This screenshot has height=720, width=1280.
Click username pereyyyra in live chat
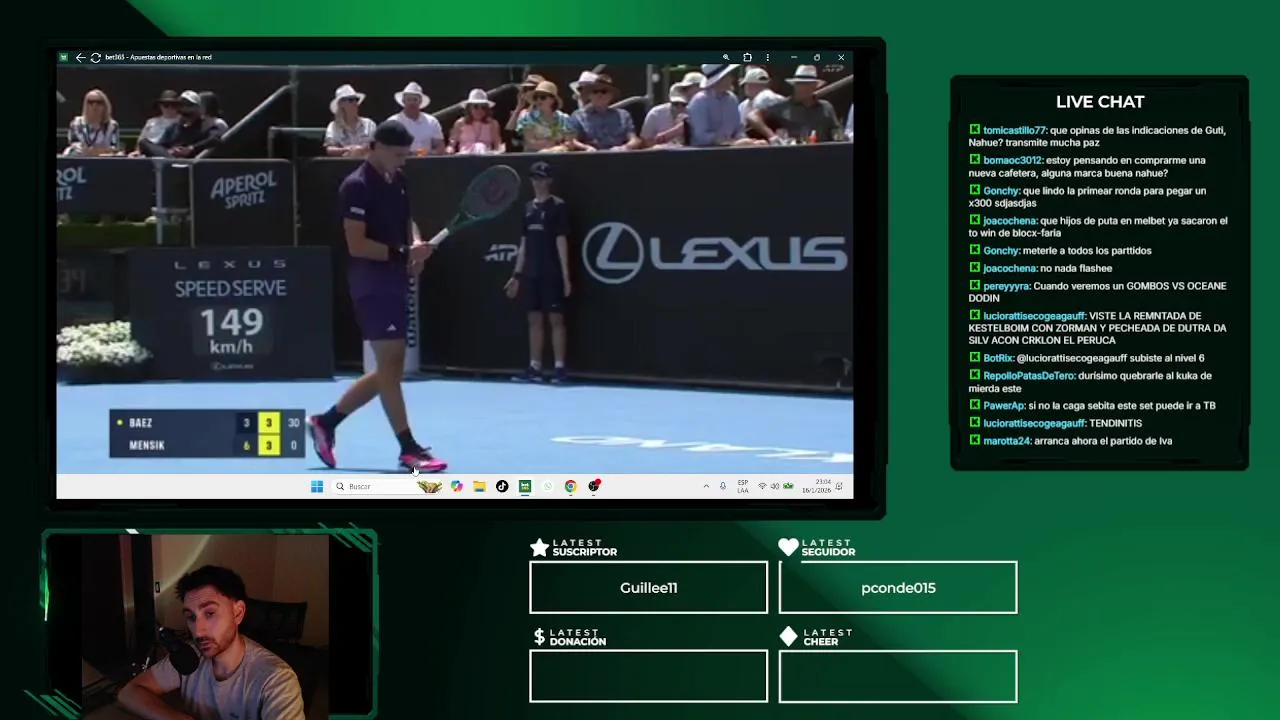(x=1006, y=286)
